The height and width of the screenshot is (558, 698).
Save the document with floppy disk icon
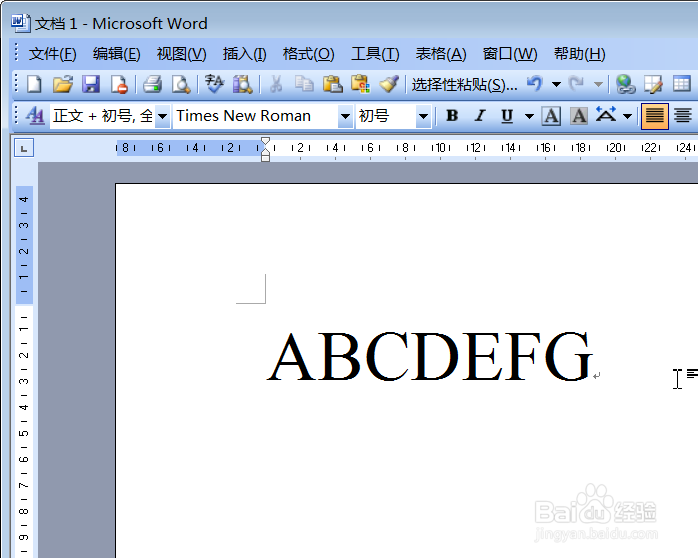(x=91, y=84)
